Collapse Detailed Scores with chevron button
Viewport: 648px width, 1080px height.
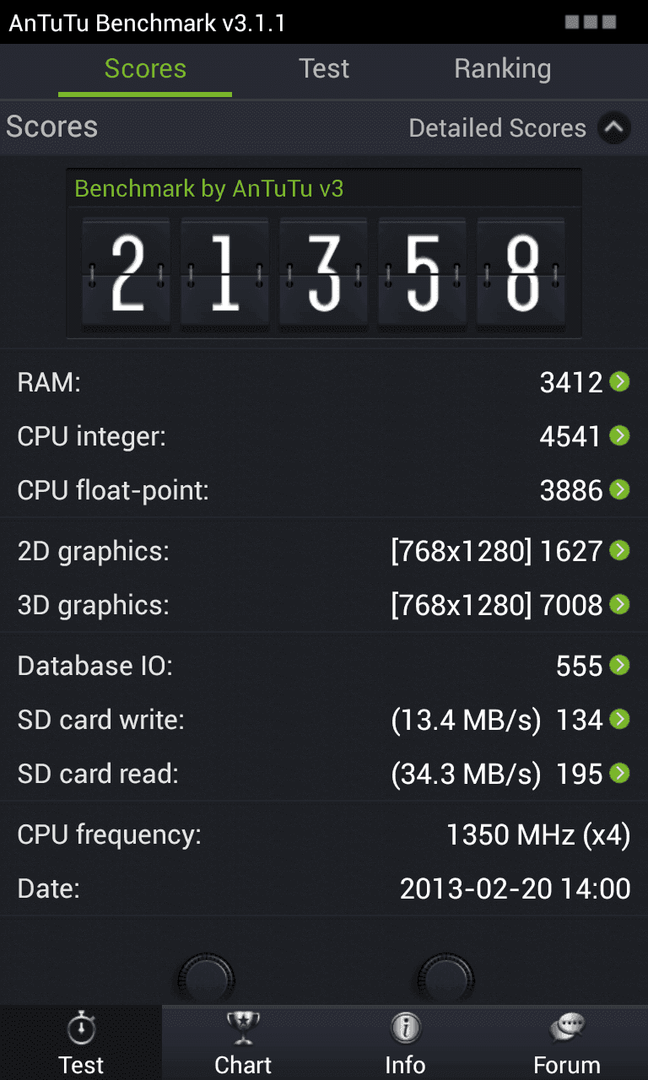click(x=614, y=127)
